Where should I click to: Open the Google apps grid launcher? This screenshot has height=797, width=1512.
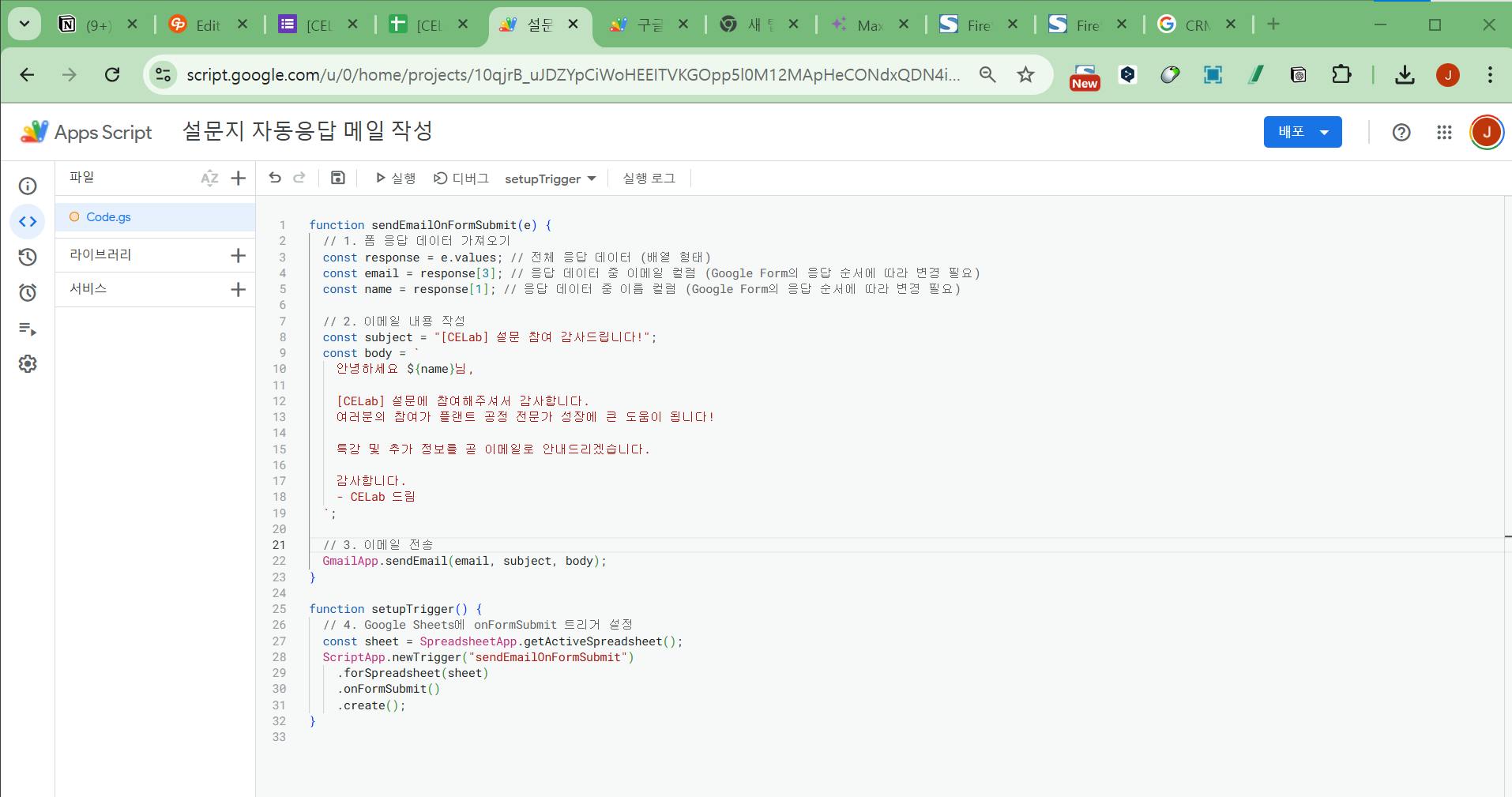[x=1444, y=132]
